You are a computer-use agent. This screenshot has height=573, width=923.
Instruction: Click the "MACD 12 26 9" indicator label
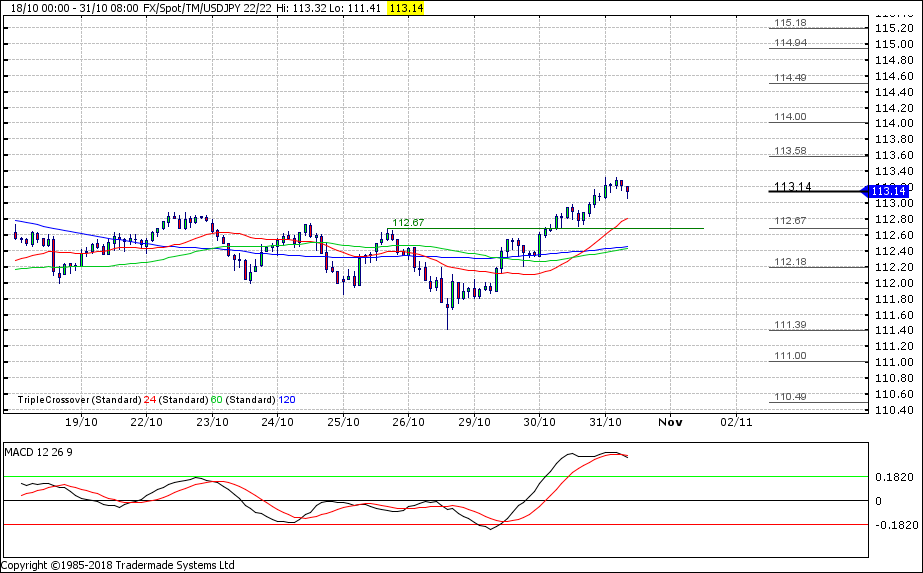click(38, 452)
